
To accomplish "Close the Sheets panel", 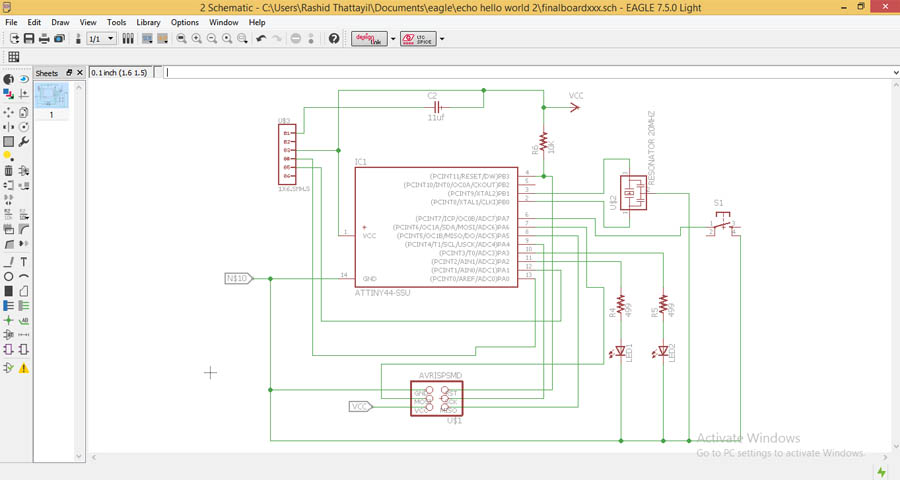I will tap(80, 72).
